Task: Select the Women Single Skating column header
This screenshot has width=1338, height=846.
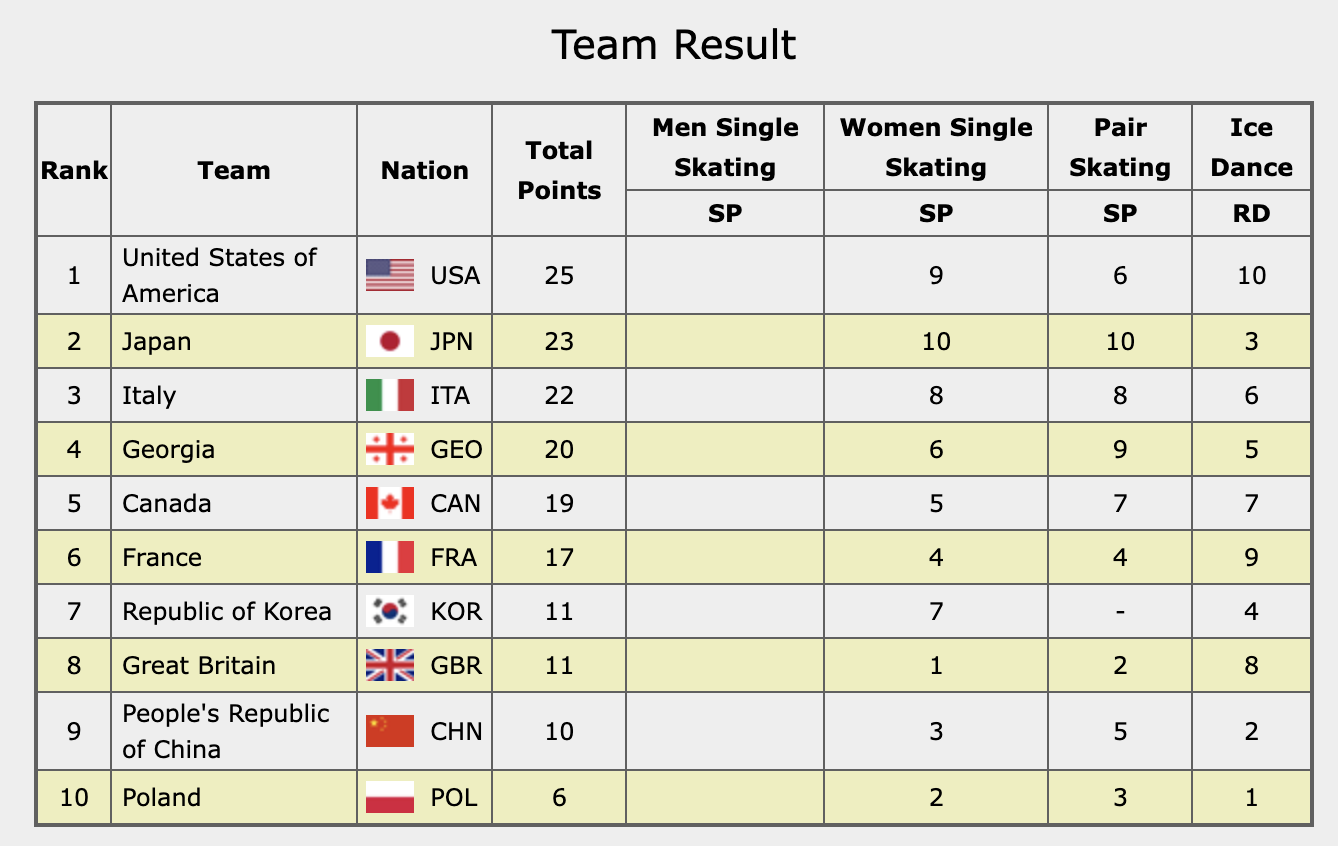Action: pyautogui.click(x=936, y=147)
